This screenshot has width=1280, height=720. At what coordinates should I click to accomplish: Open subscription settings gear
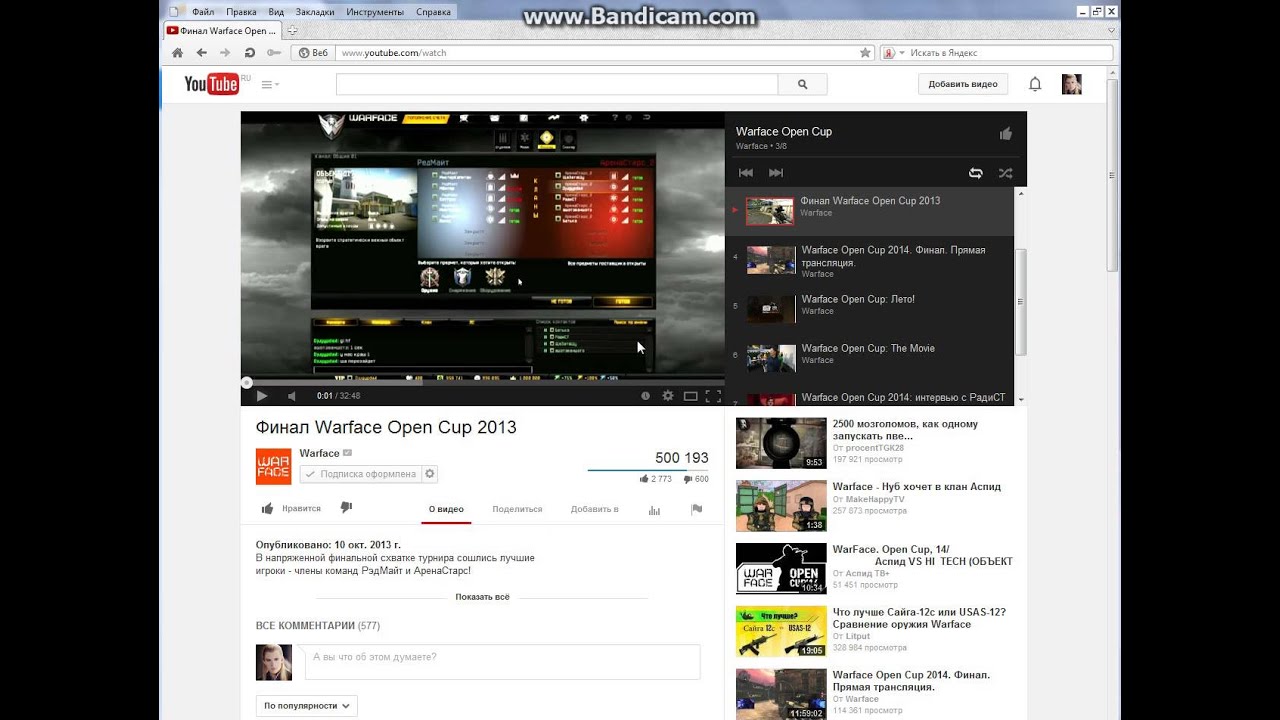[430, 474]
